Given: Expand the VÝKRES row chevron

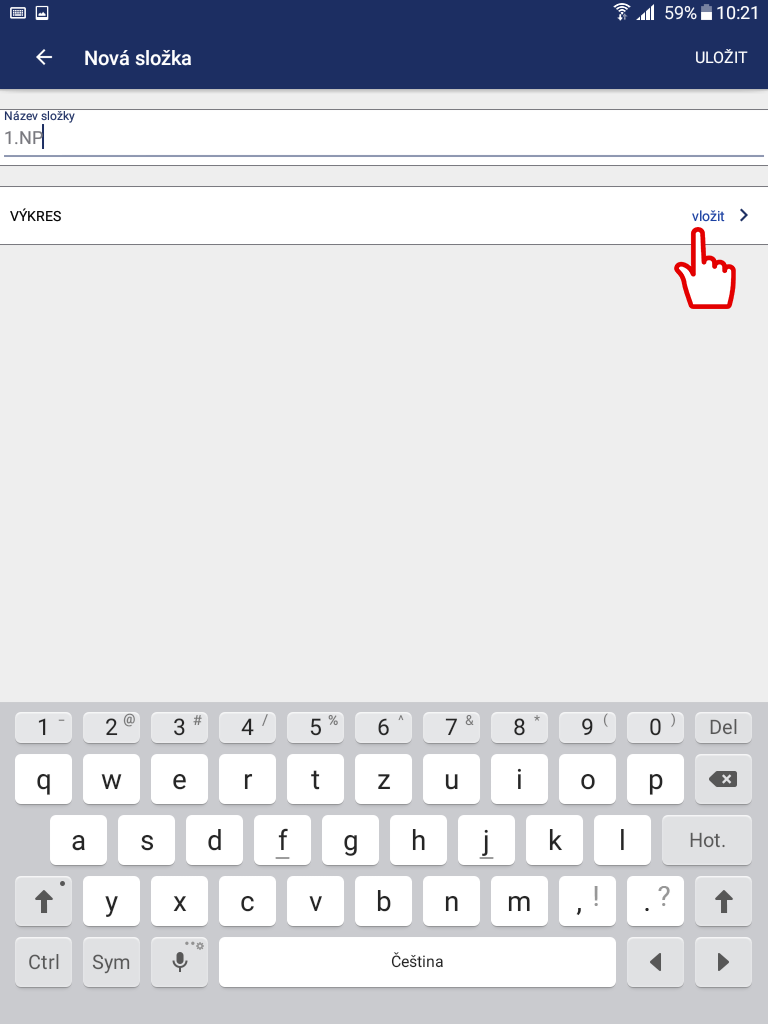Looking at the screenshot, I should [x=744, y=216].
